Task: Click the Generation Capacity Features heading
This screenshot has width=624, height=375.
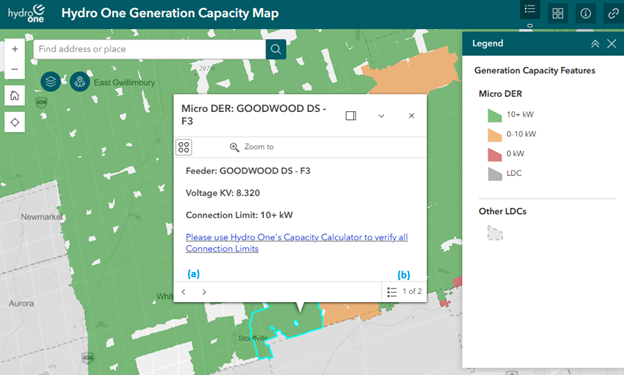Action: pos(534,70)
